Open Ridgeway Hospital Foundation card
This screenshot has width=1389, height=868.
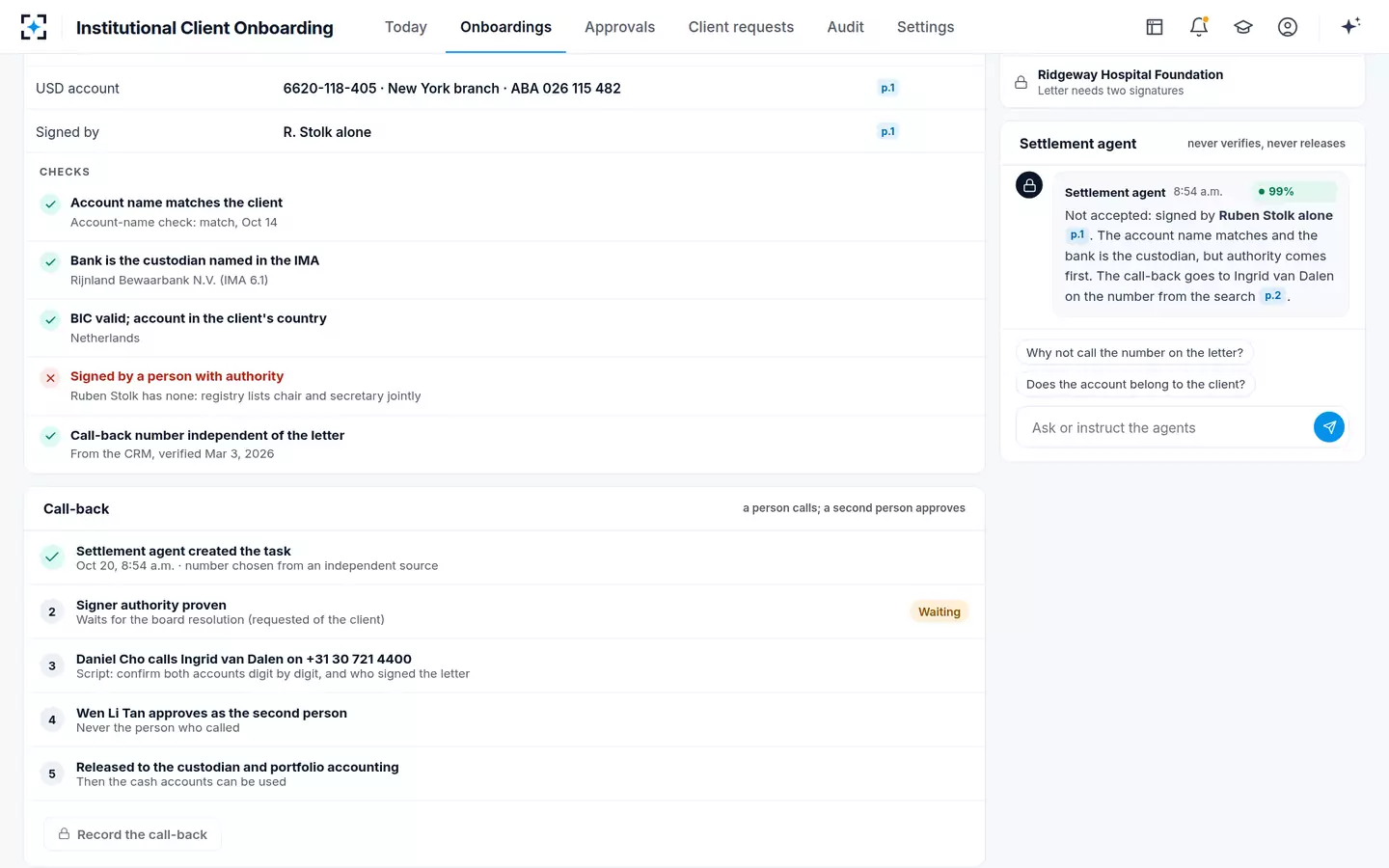click(x=1183, y=82)
